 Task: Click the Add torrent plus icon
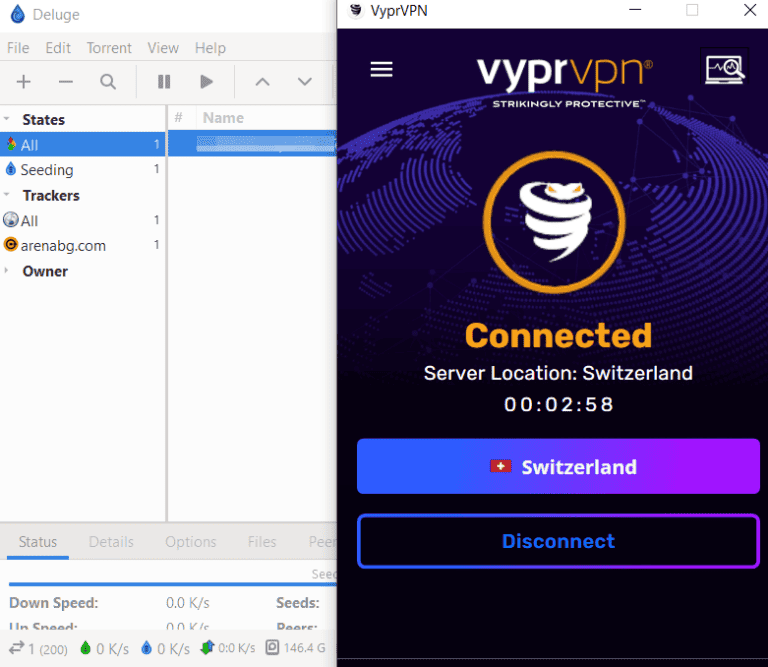coord(24,82)
